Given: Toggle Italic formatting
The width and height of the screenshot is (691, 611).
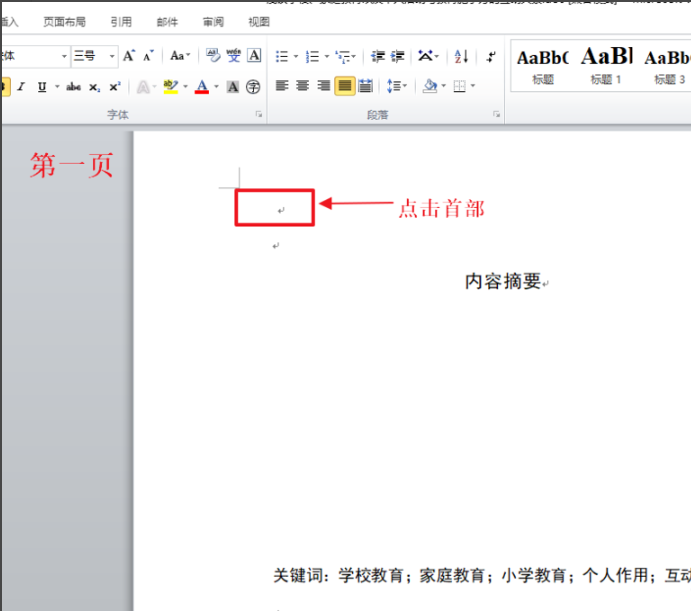Looking at the screenshot, I should pyautogui.click(x=21, y=87).
